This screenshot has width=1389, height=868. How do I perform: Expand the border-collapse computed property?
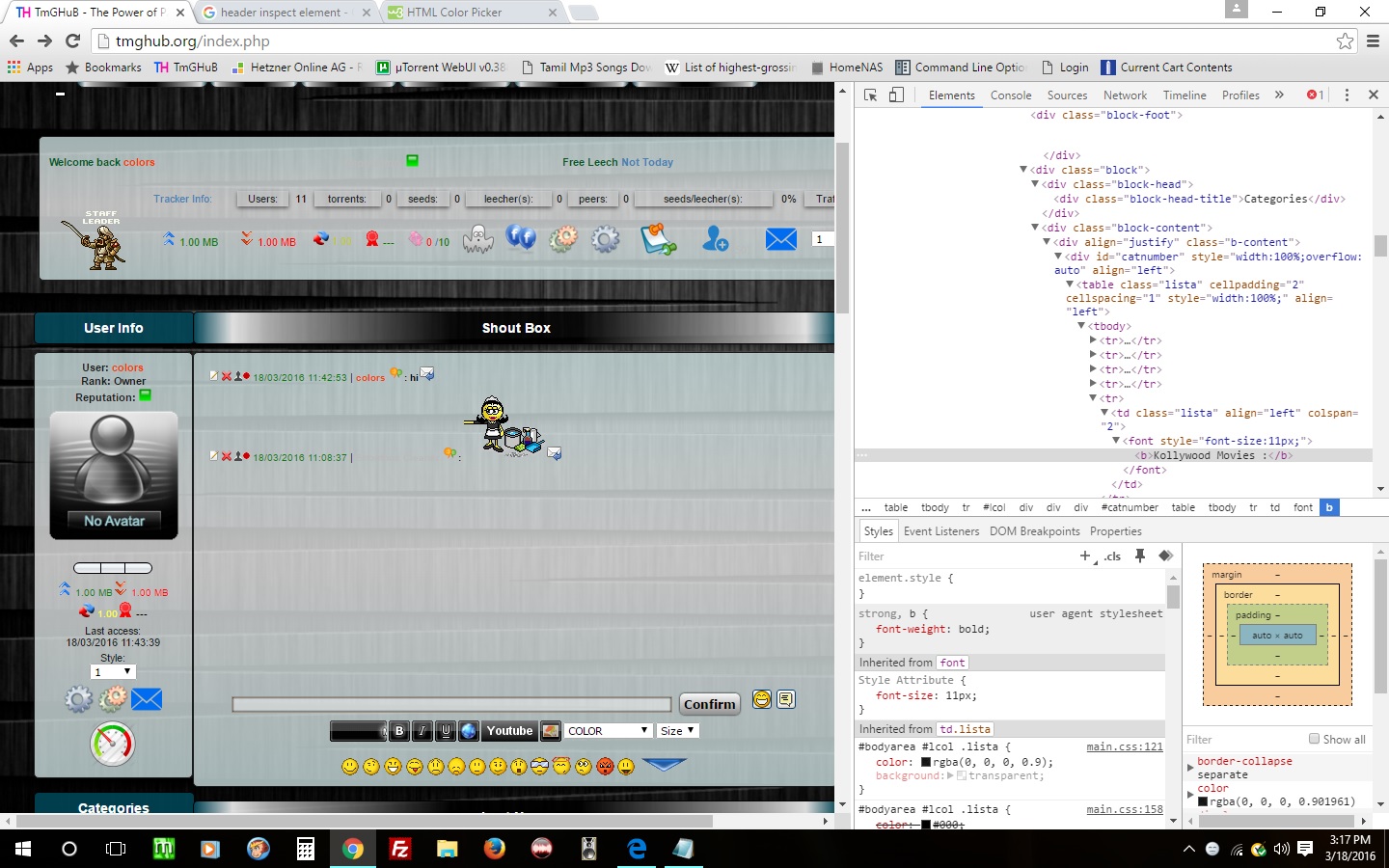point(1190,768)
